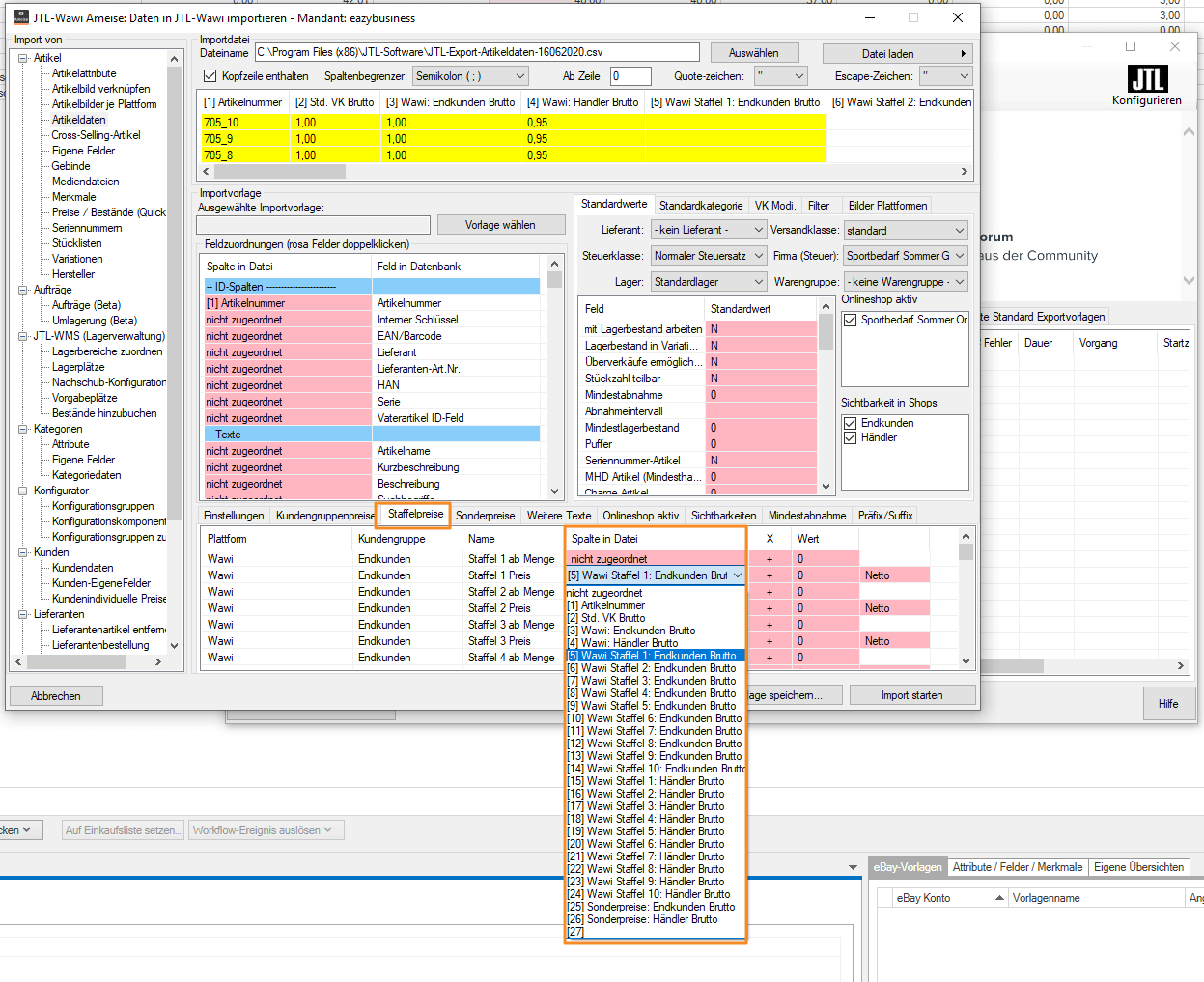Open the Warengruppe dropdown
Screen dimensions: 1204x982
[x=906, y=282]
